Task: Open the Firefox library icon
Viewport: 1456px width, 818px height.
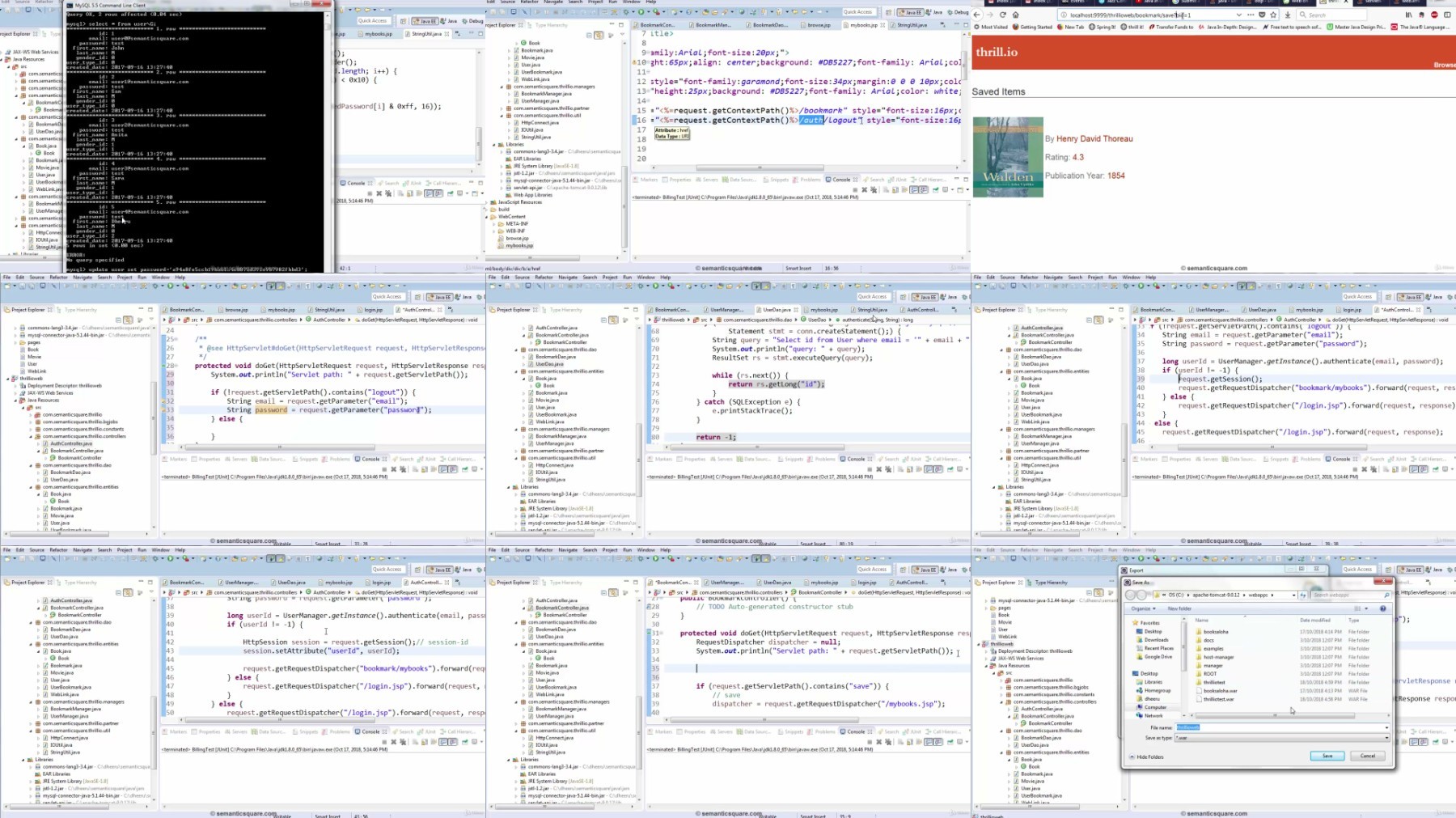Action: [x=1408, y=15]
